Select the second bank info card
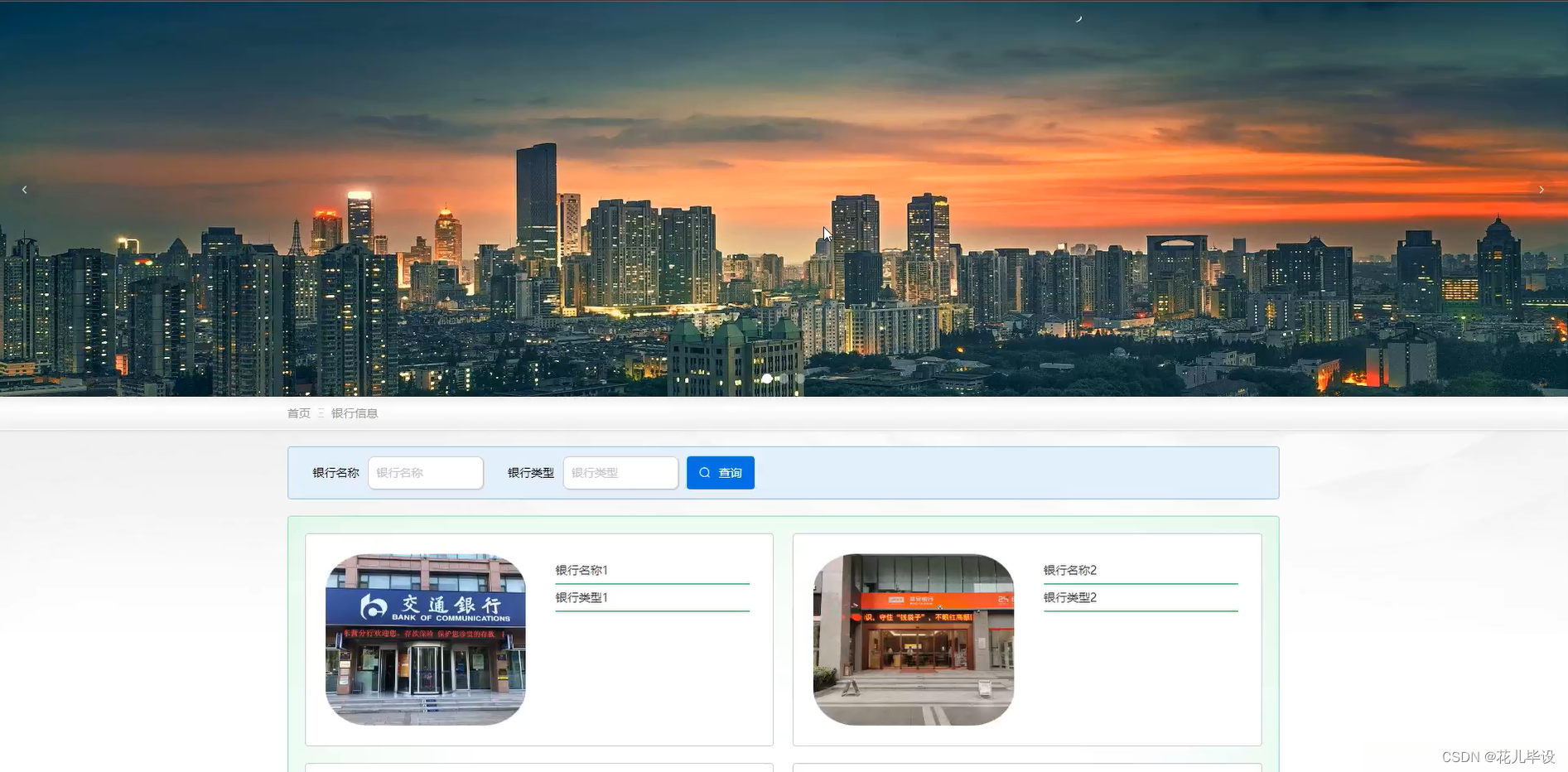The height and width of the screenshot is (772, 1568). tap(1026, 639)
